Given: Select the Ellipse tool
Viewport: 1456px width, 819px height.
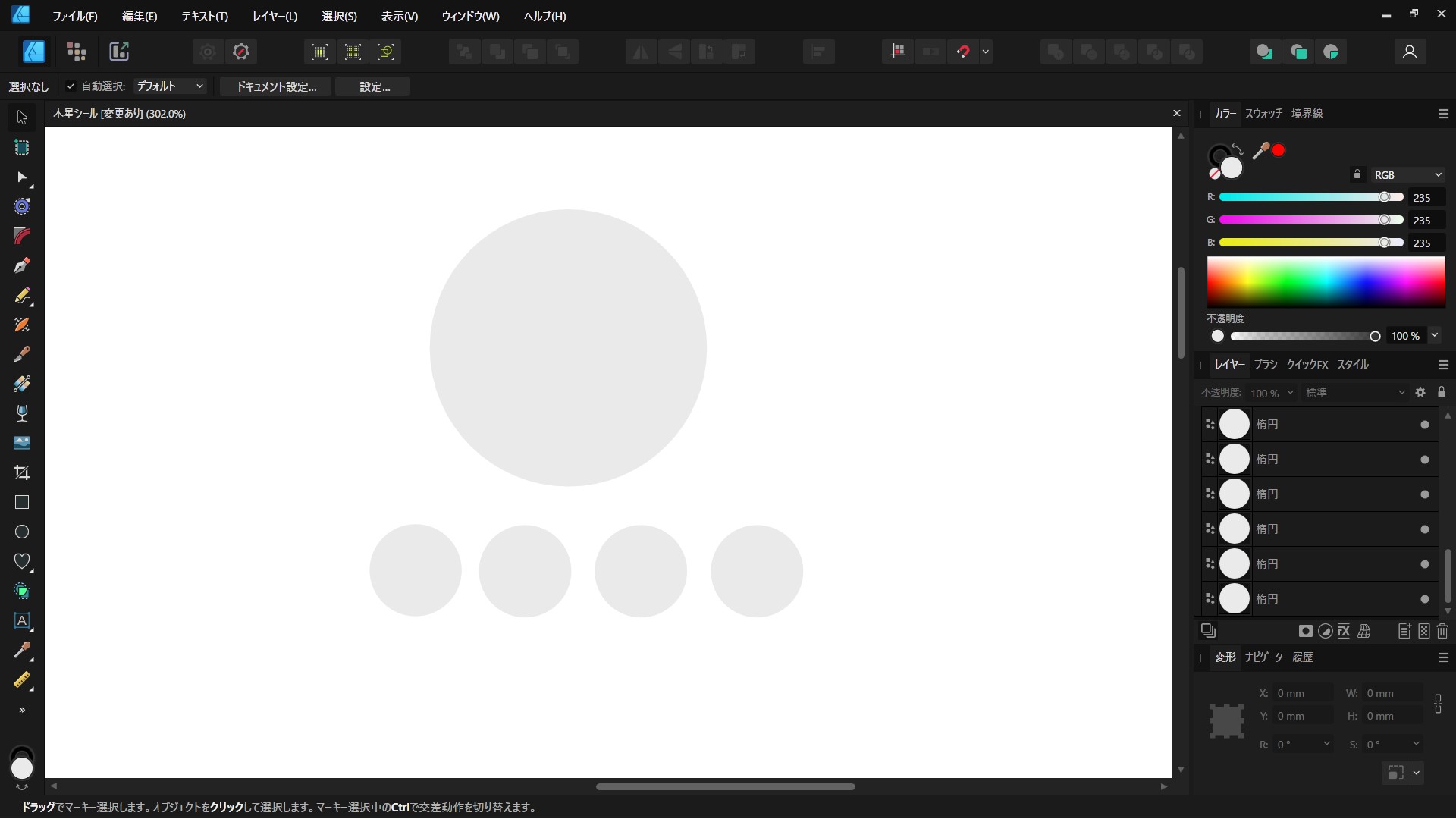Looking at the screenshot, I should 22,532.
